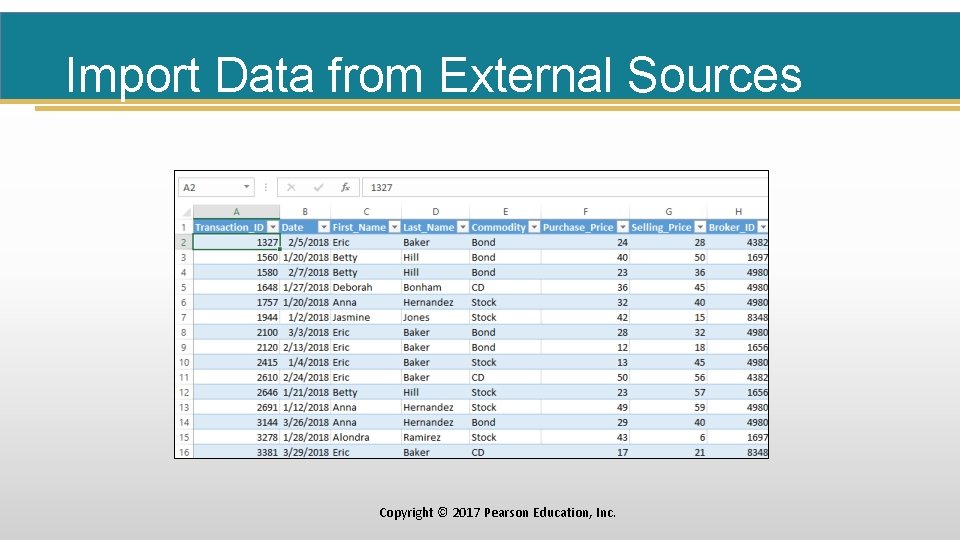
Task: Click the last name cell Bonham
Action: point(435,287)
